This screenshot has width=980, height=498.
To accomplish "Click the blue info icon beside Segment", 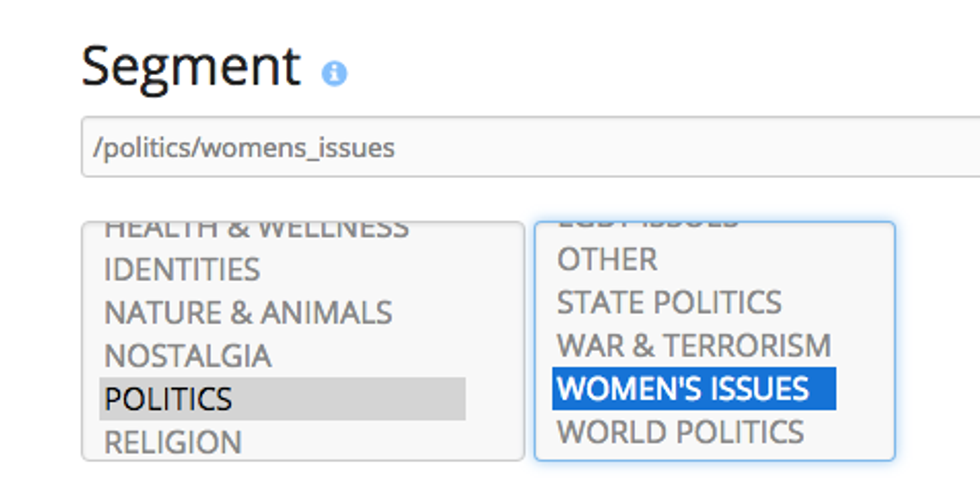I will tap(334, 74).
